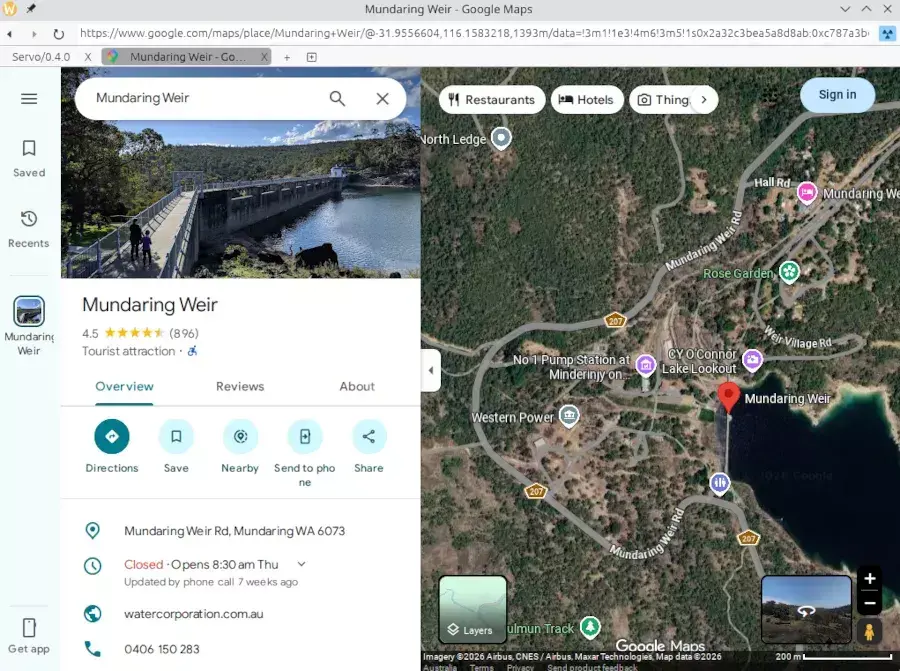Viewport: 900px width, 671px height.
Task: Click Send product feedback link
Action: click(x=592, y=667)
